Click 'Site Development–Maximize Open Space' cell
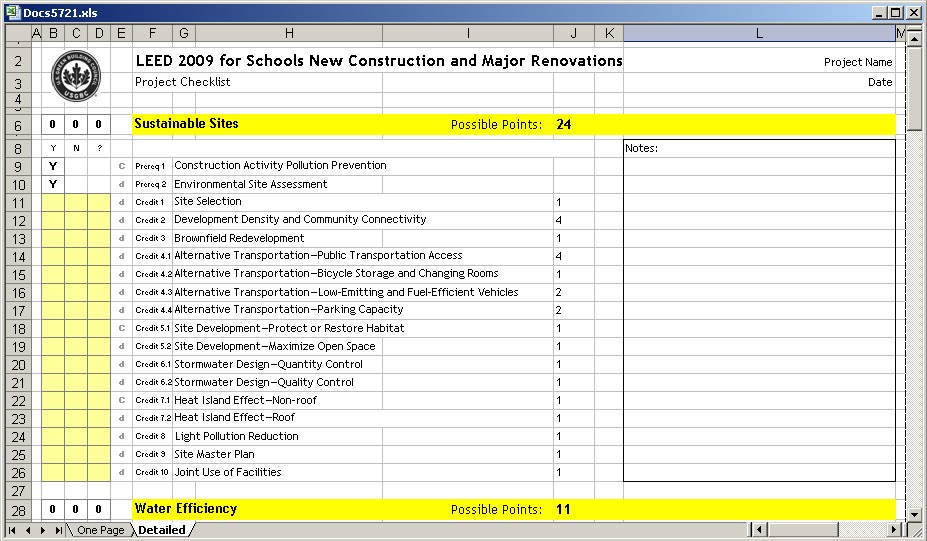 click(x=274, y=346)
